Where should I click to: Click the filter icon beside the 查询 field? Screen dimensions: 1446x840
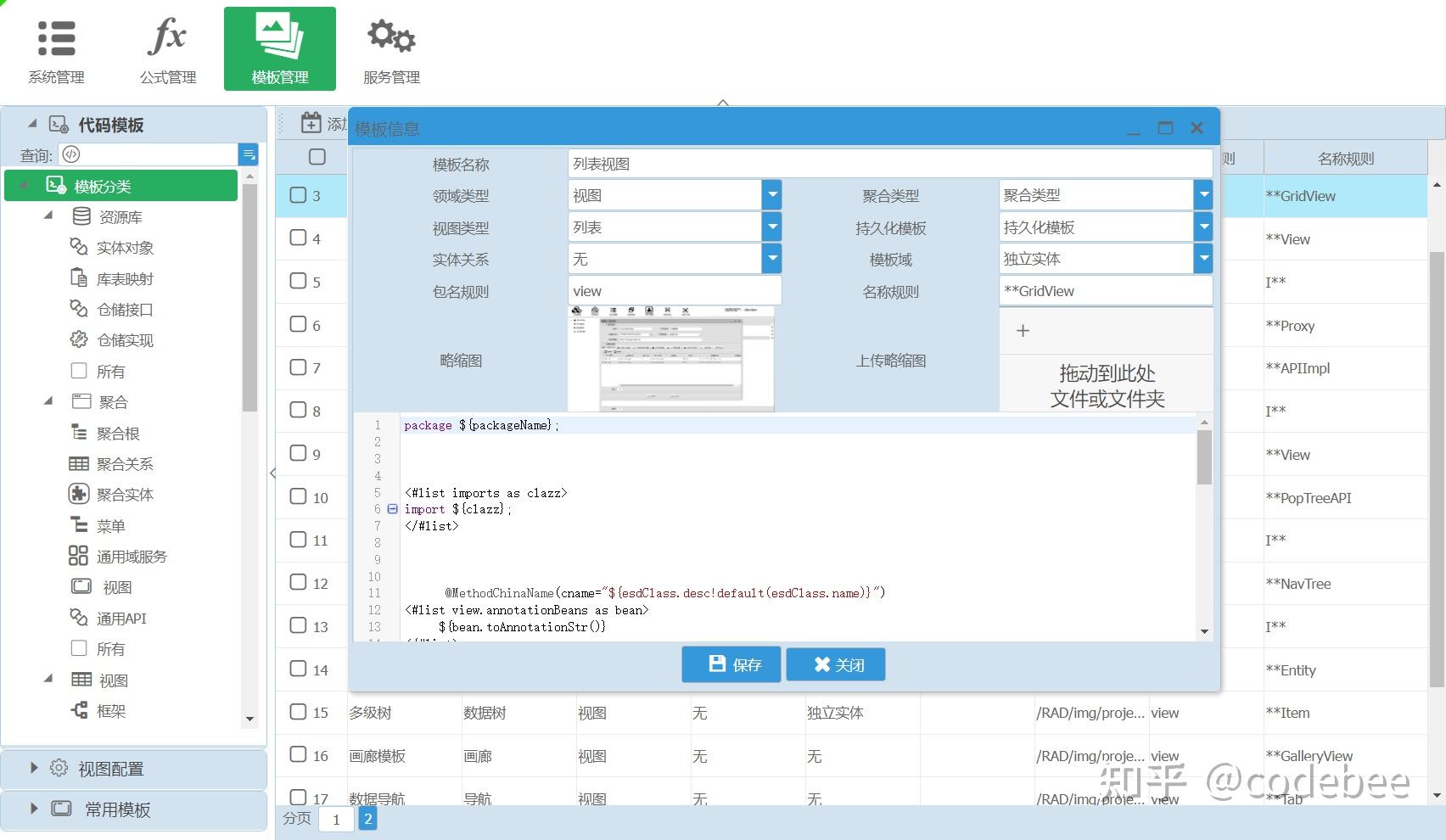(249, 154)
